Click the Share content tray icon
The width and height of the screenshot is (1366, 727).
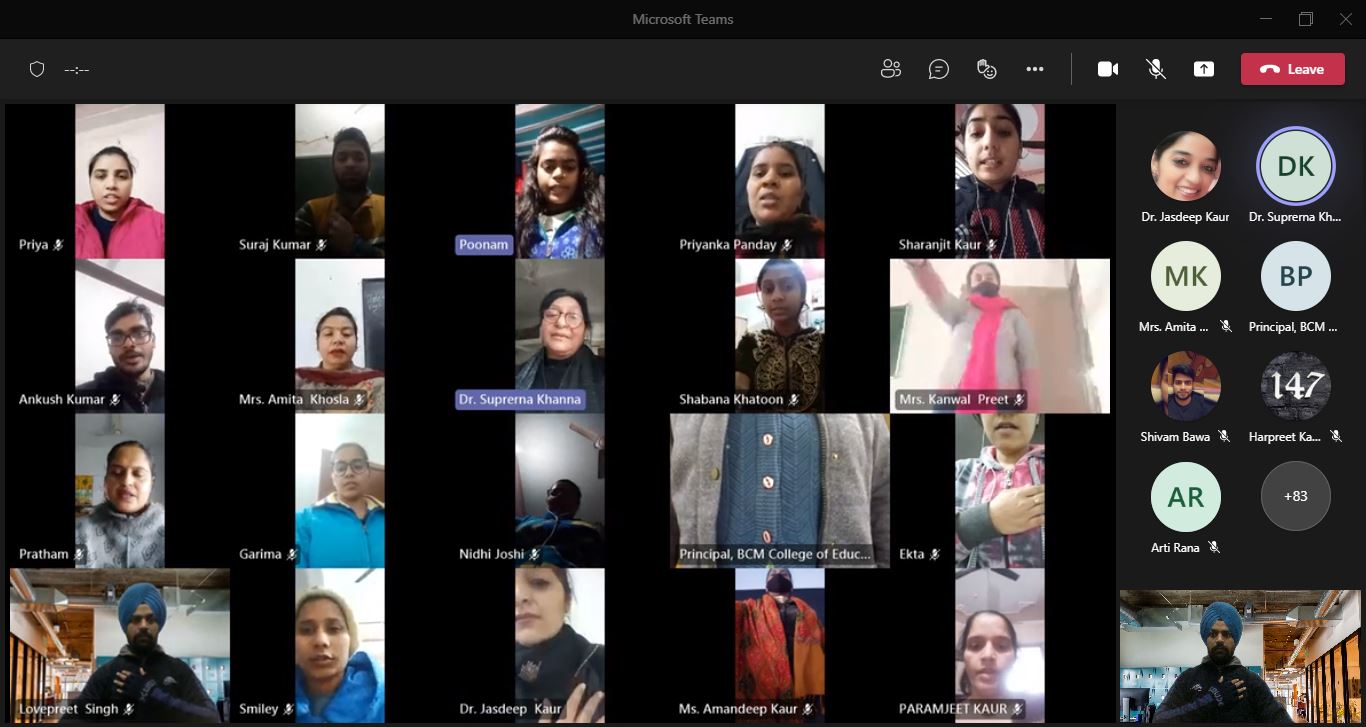click(1204, 69)
